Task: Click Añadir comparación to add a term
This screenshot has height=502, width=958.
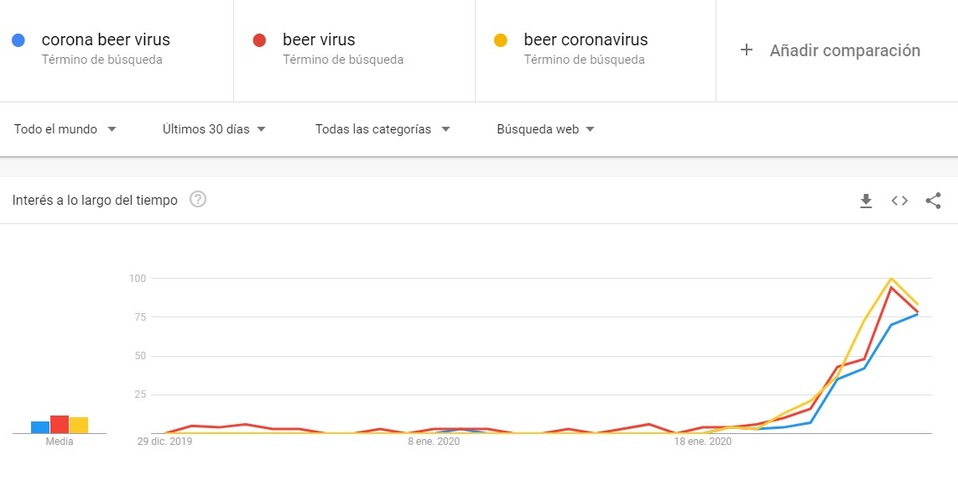Action: pyautogui.click(x=844, y=51)
